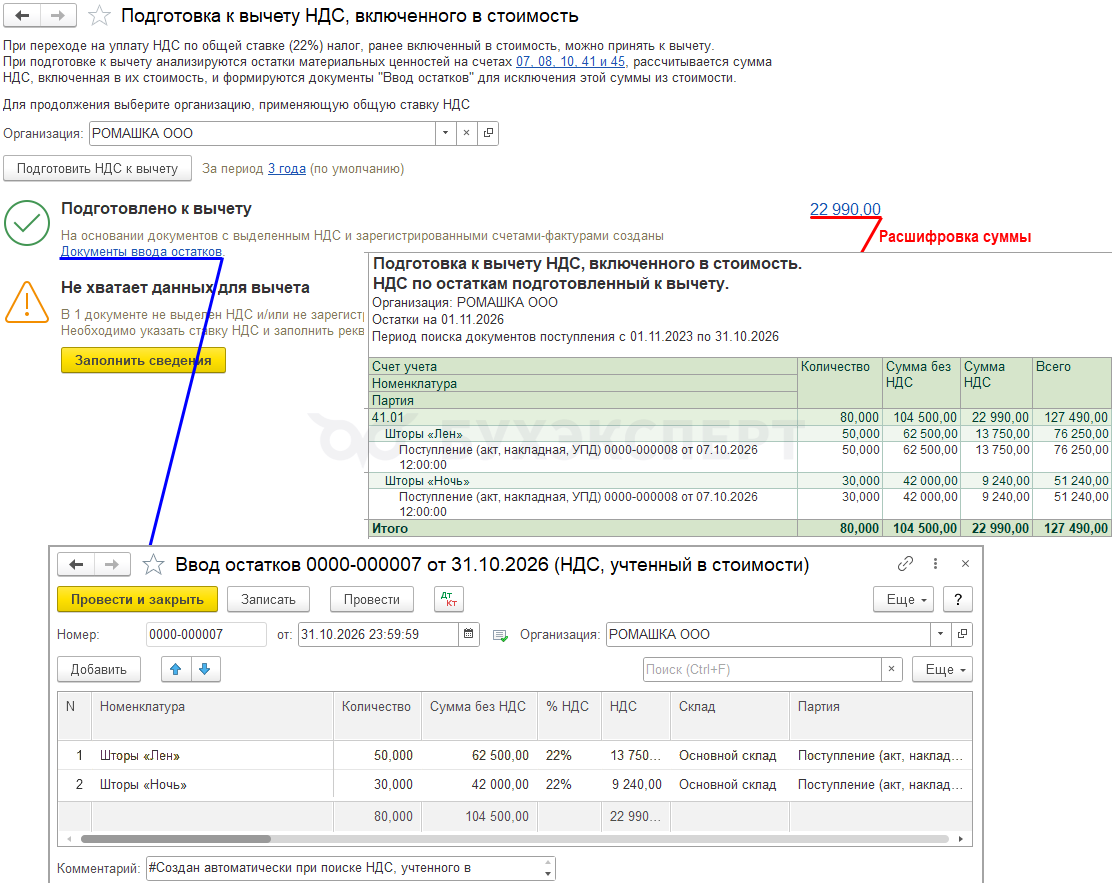Click Склад column header
1112x883 pixels.
click(x=730, y=716)
